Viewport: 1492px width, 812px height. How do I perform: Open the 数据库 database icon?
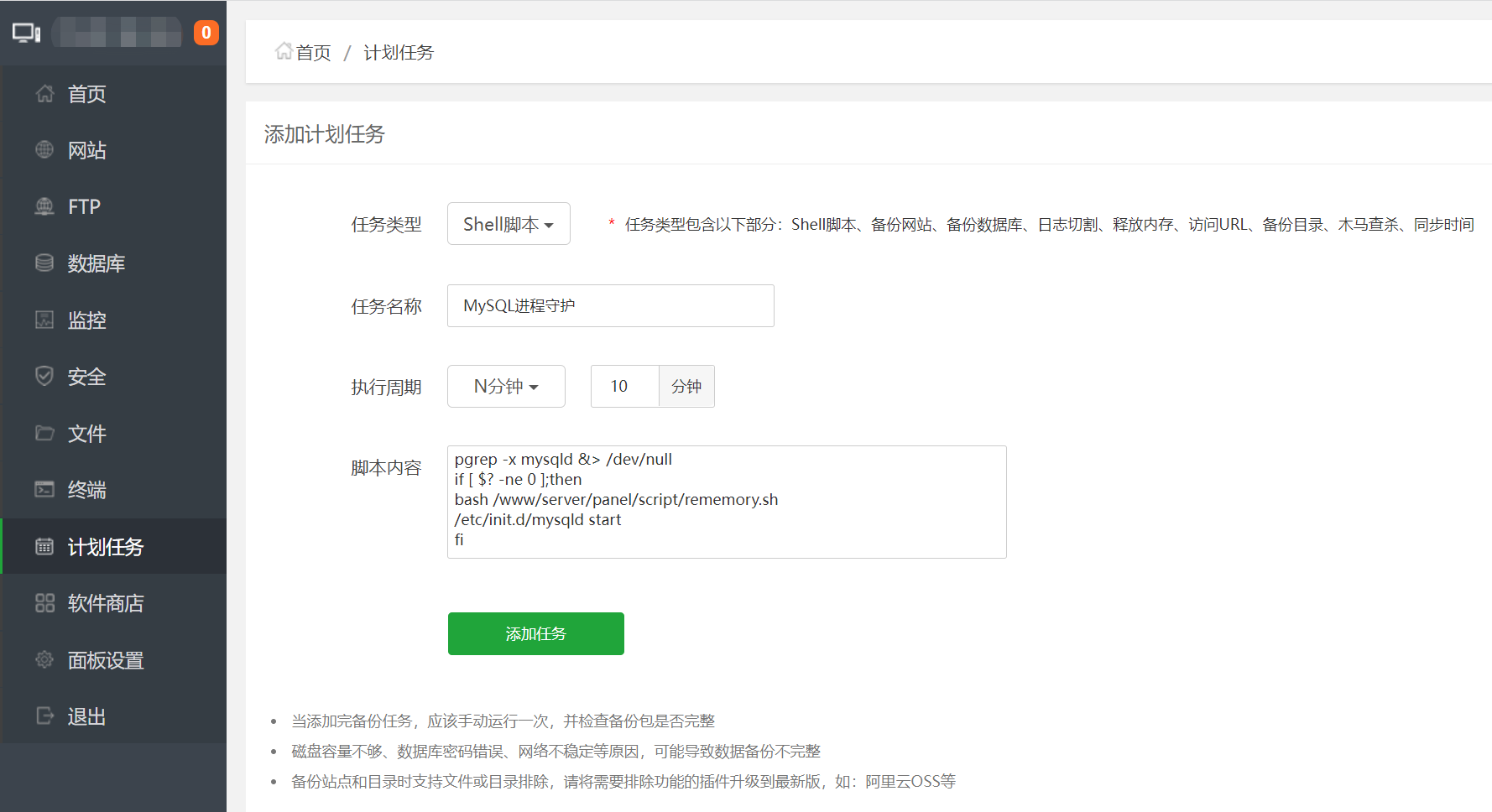(44, 263)
